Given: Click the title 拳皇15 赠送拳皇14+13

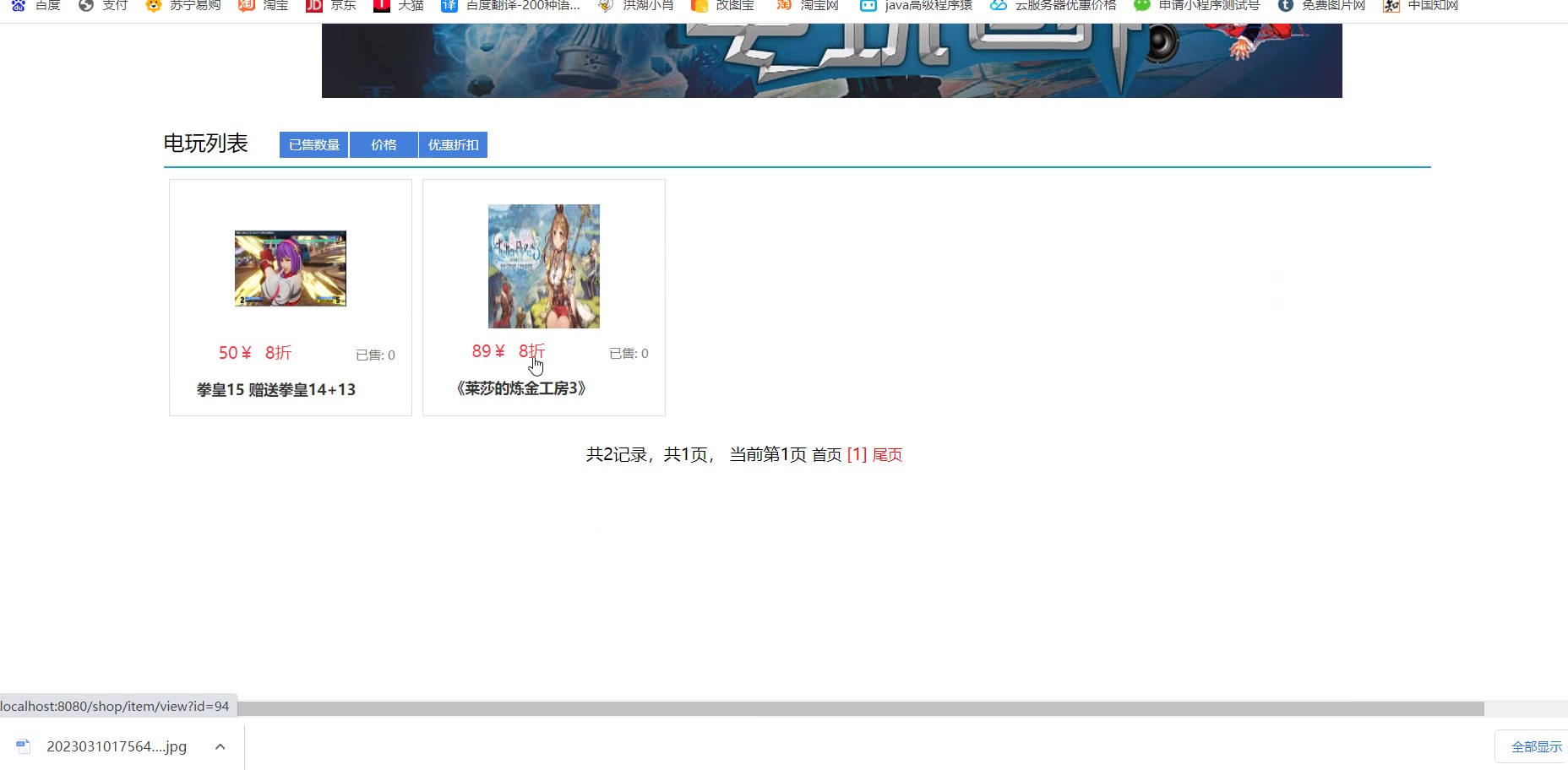Looking at the screenshot, I should [x=276, y=390].
